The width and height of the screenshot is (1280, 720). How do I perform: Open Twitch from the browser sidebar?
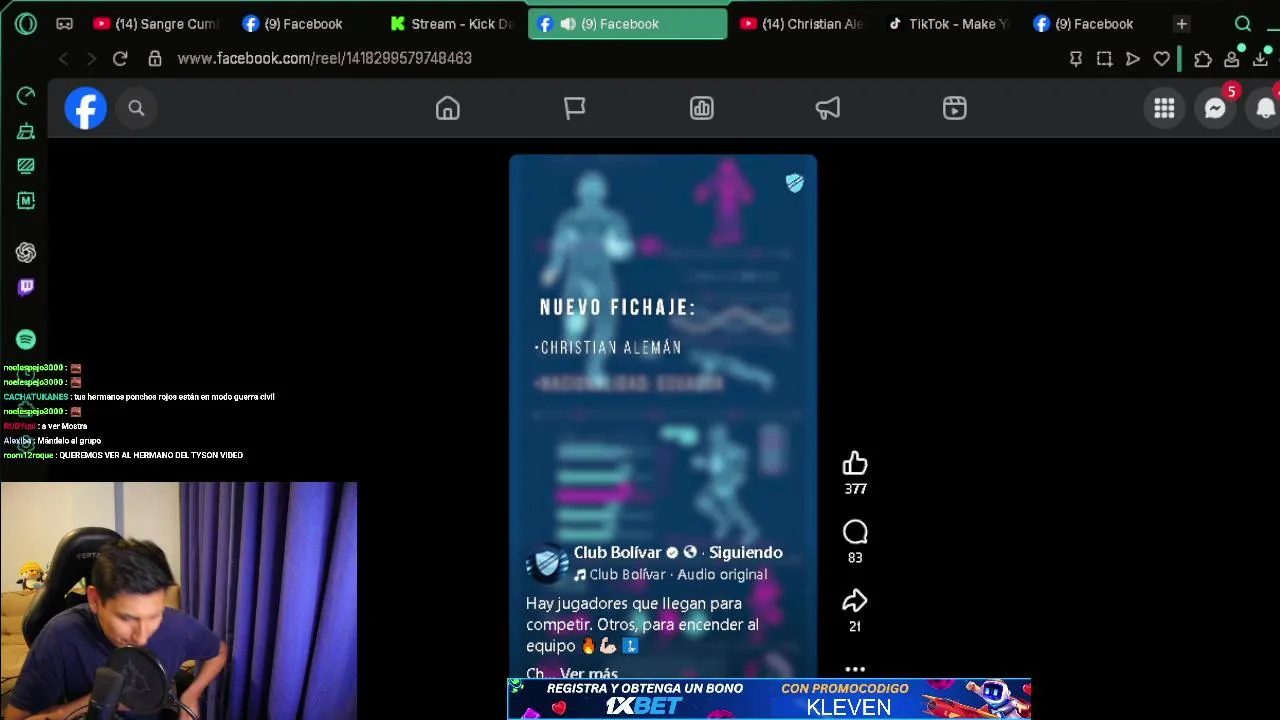26,288
